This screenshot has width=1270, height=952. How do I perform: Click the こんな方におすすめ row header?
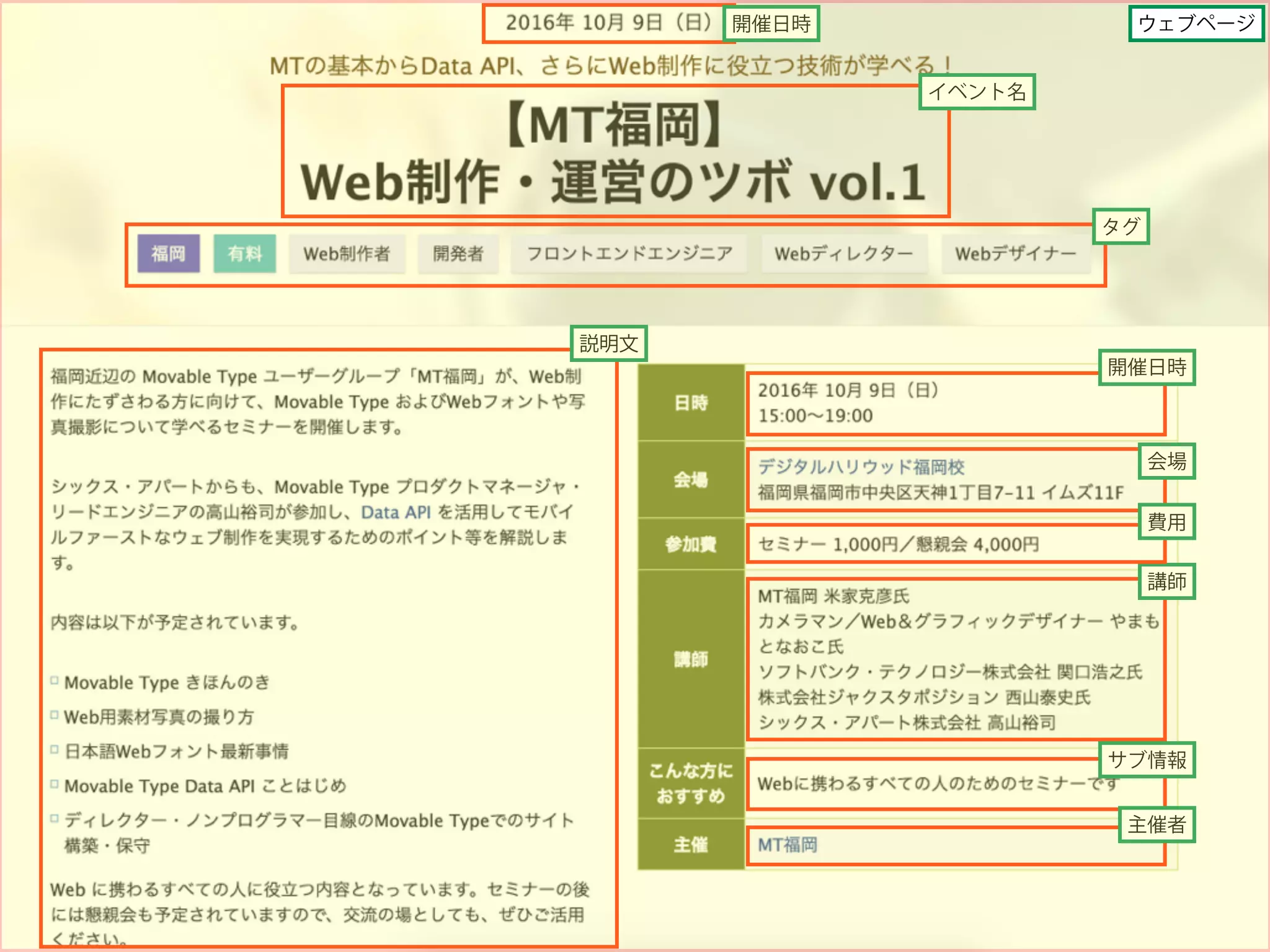tap(691, 783)
